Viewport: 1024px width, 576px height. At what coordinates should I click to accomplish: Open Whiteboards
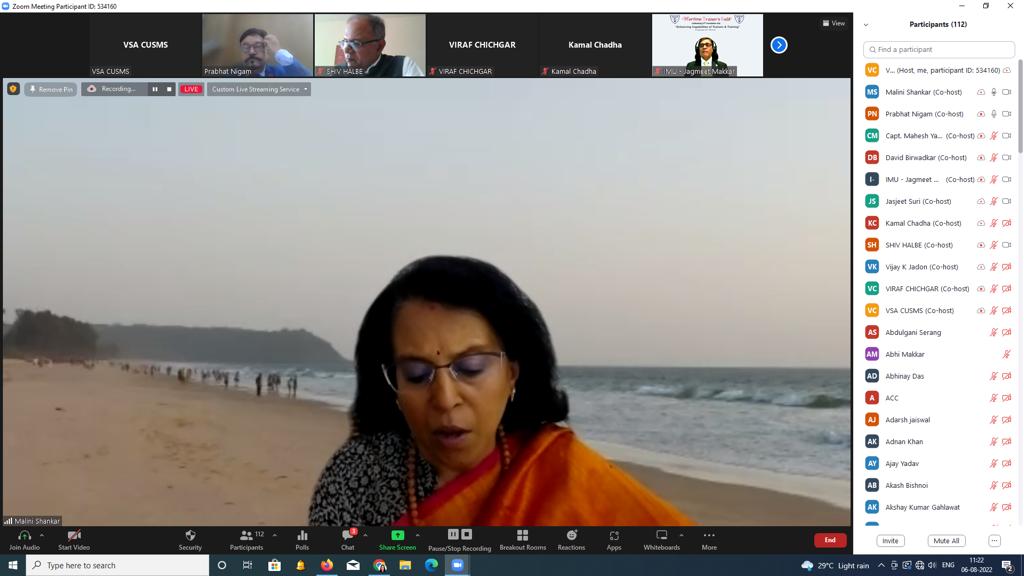point(662,536)
